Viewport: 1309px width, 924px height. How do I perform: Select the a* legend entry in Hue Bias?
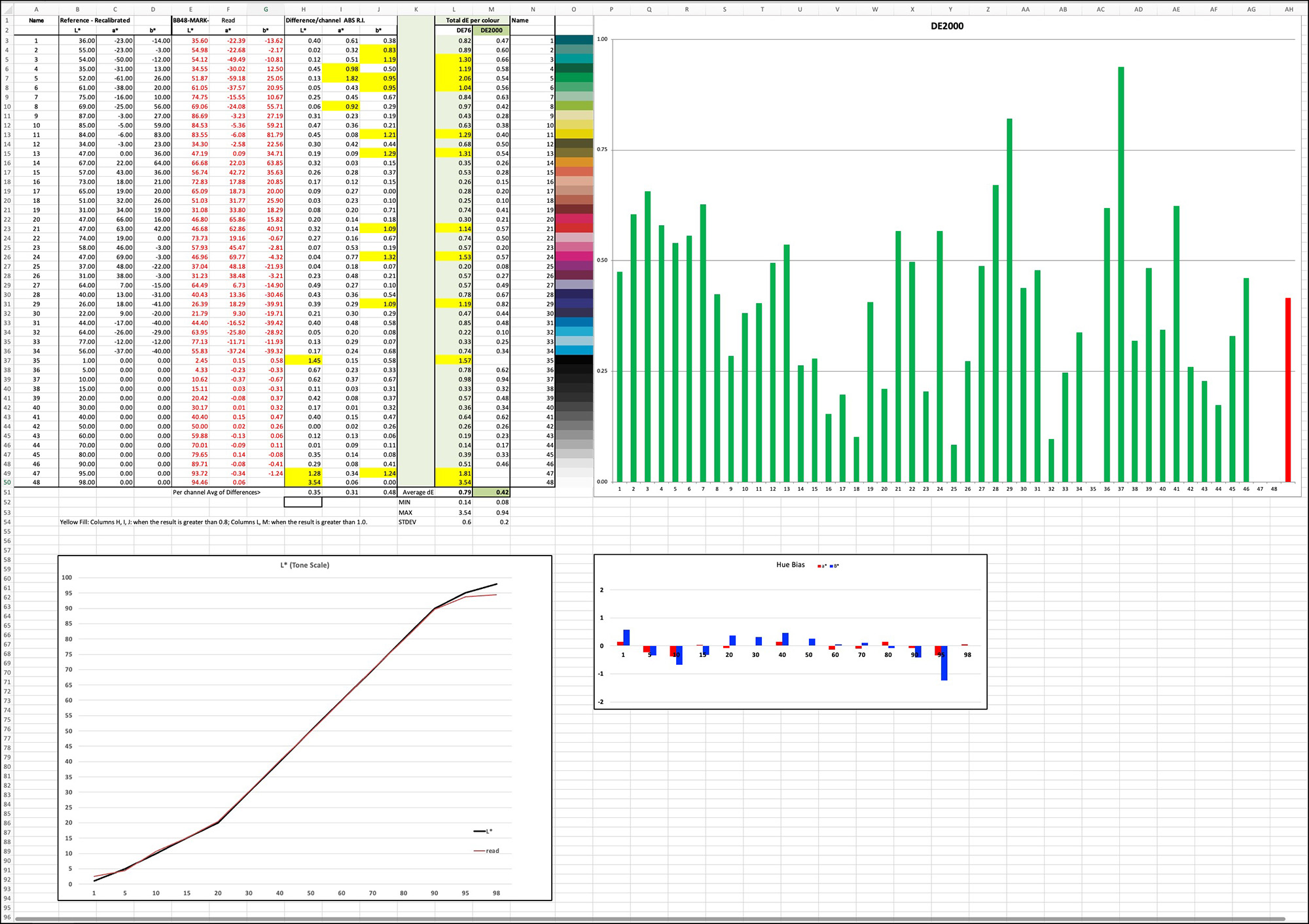coord(823,565)
